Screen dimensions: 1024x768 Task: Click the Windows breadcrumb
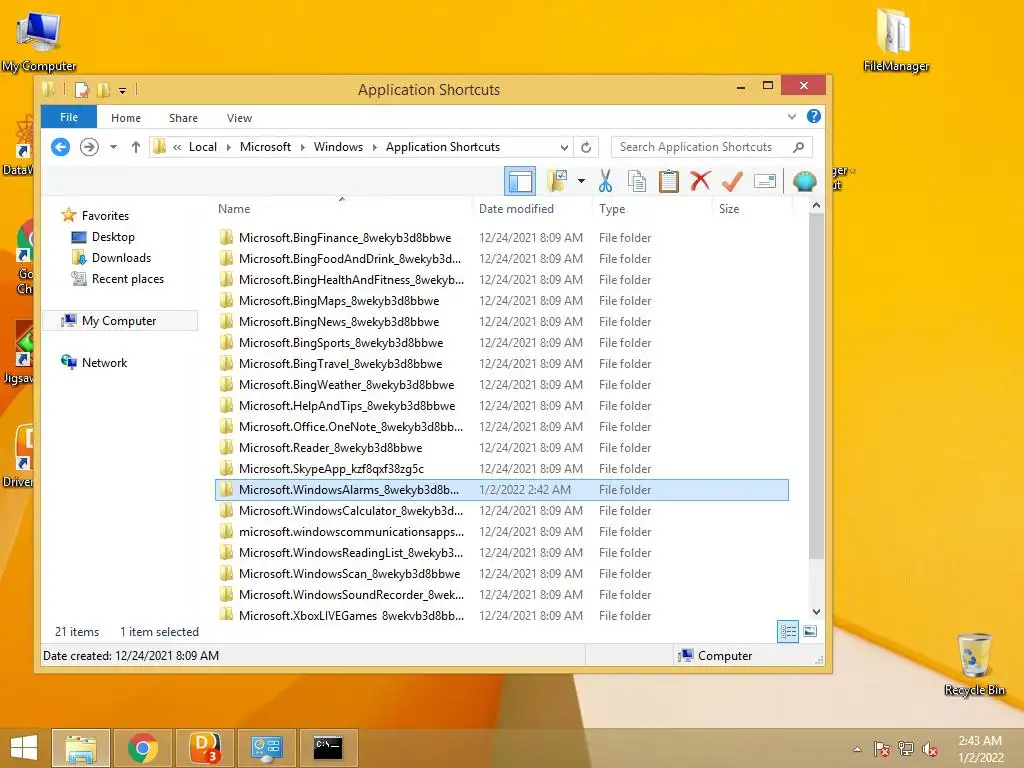(x=338, y=147)
